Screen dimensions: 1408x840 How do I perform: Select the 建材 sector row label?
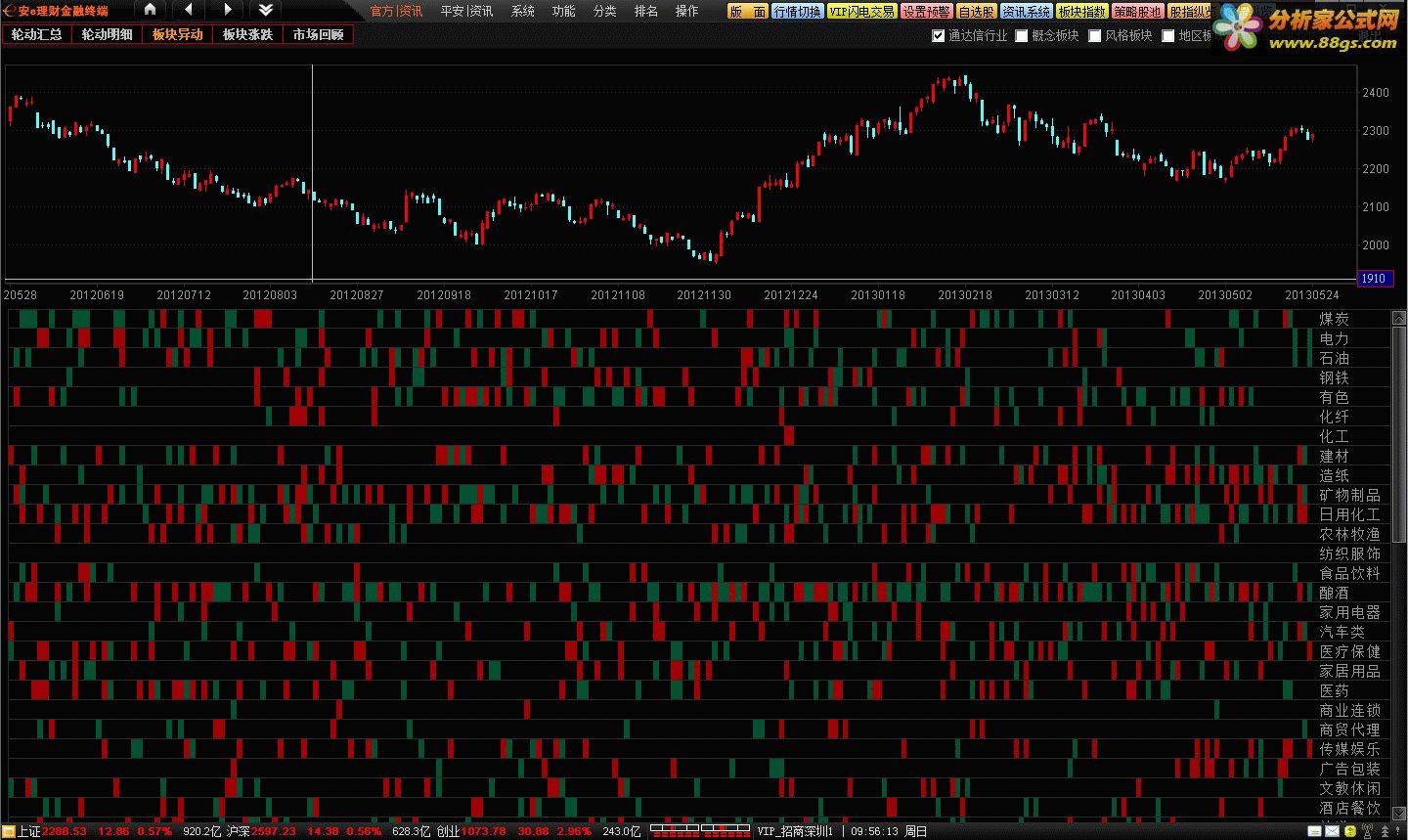[x=1334, y=456]
